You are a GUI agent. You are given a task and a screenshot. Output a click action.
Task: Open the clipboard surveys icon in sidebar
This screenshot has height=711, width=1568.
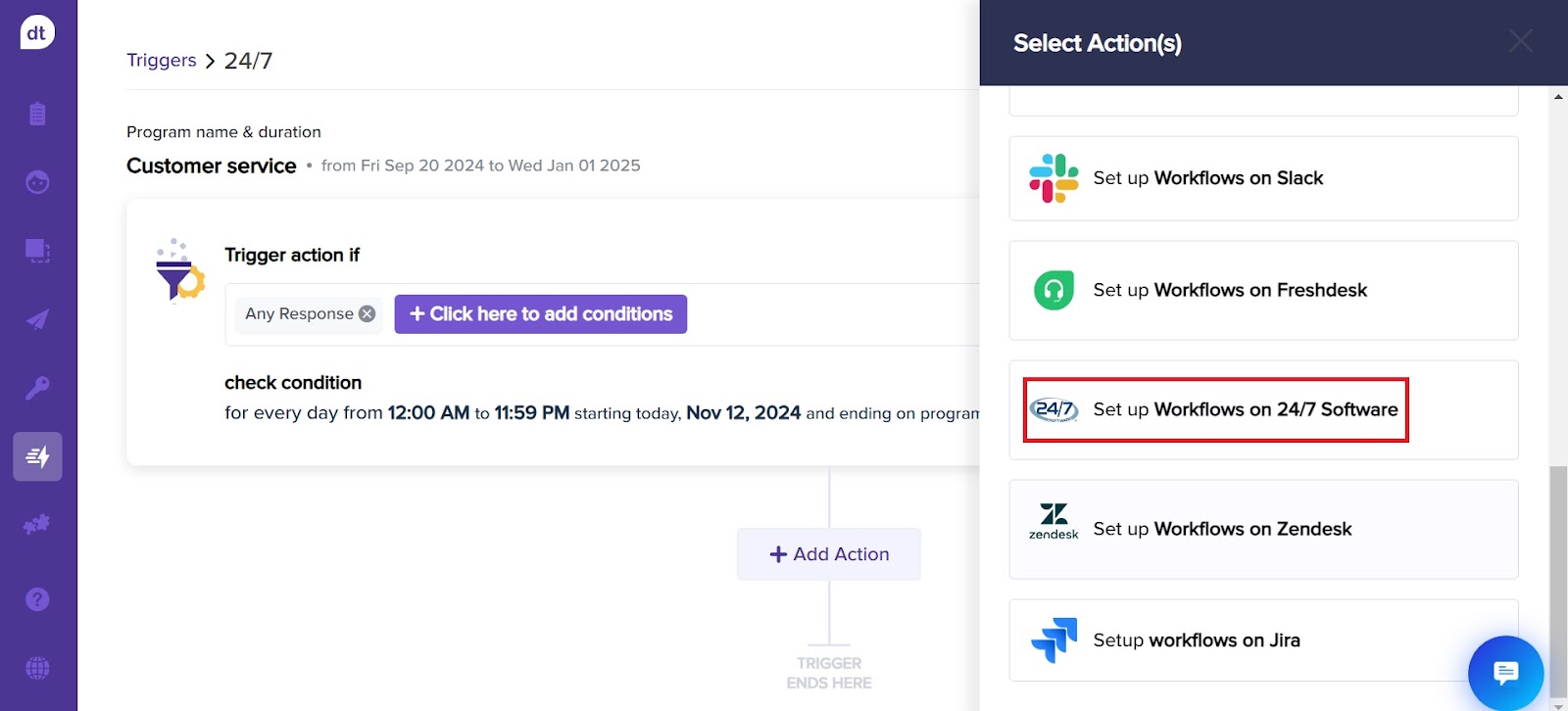coord(37,114)
